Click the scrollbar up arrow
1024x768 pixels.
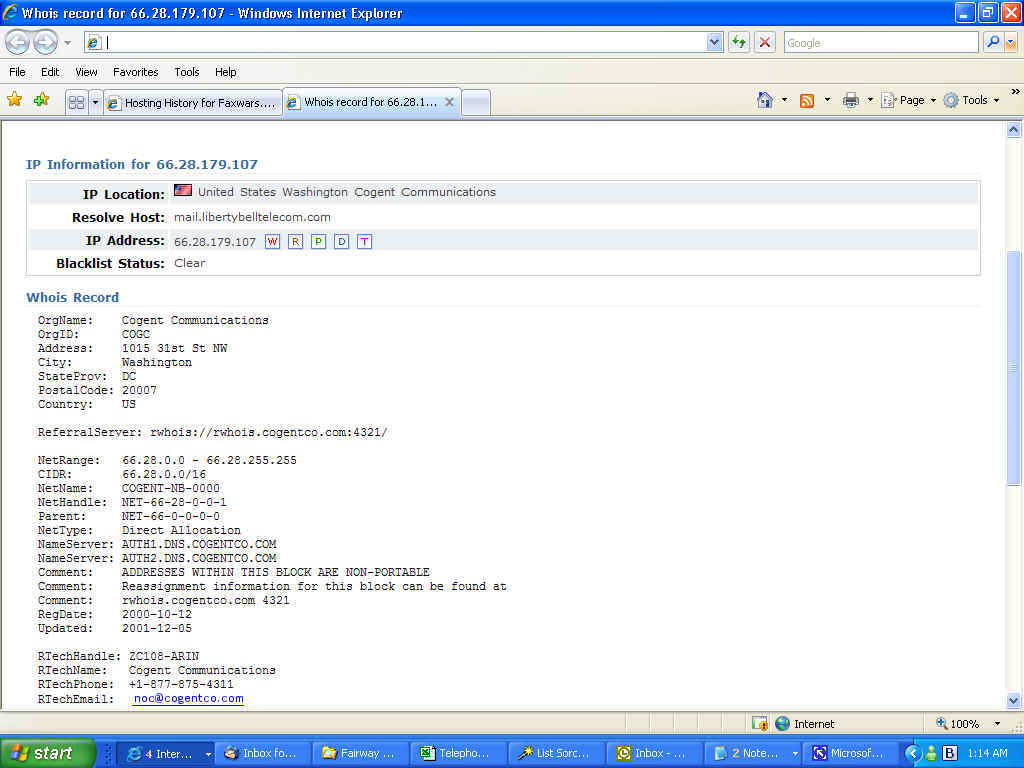click(1014, 129)
